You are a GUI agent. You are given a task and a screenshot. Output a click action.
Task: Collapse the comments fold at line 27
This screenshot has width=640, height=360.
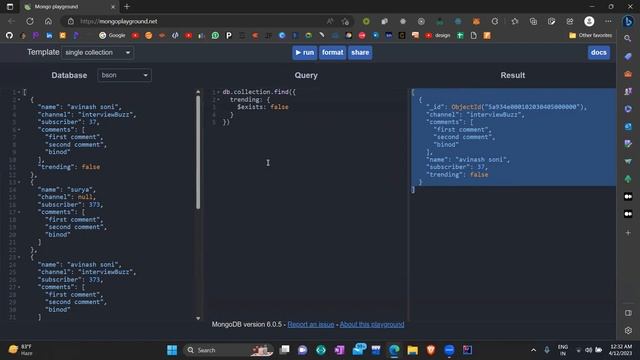click(x=19, y=287)
